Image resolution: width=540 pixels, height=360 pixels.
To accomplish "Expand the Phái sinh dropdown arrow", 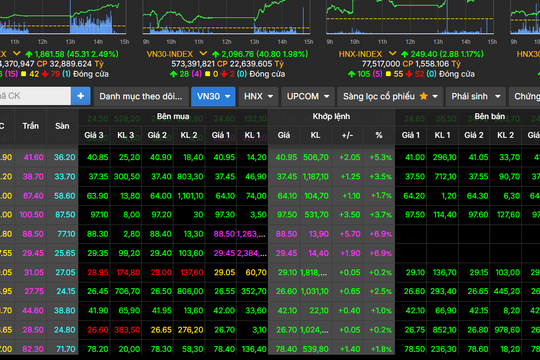I will (498, 97).
